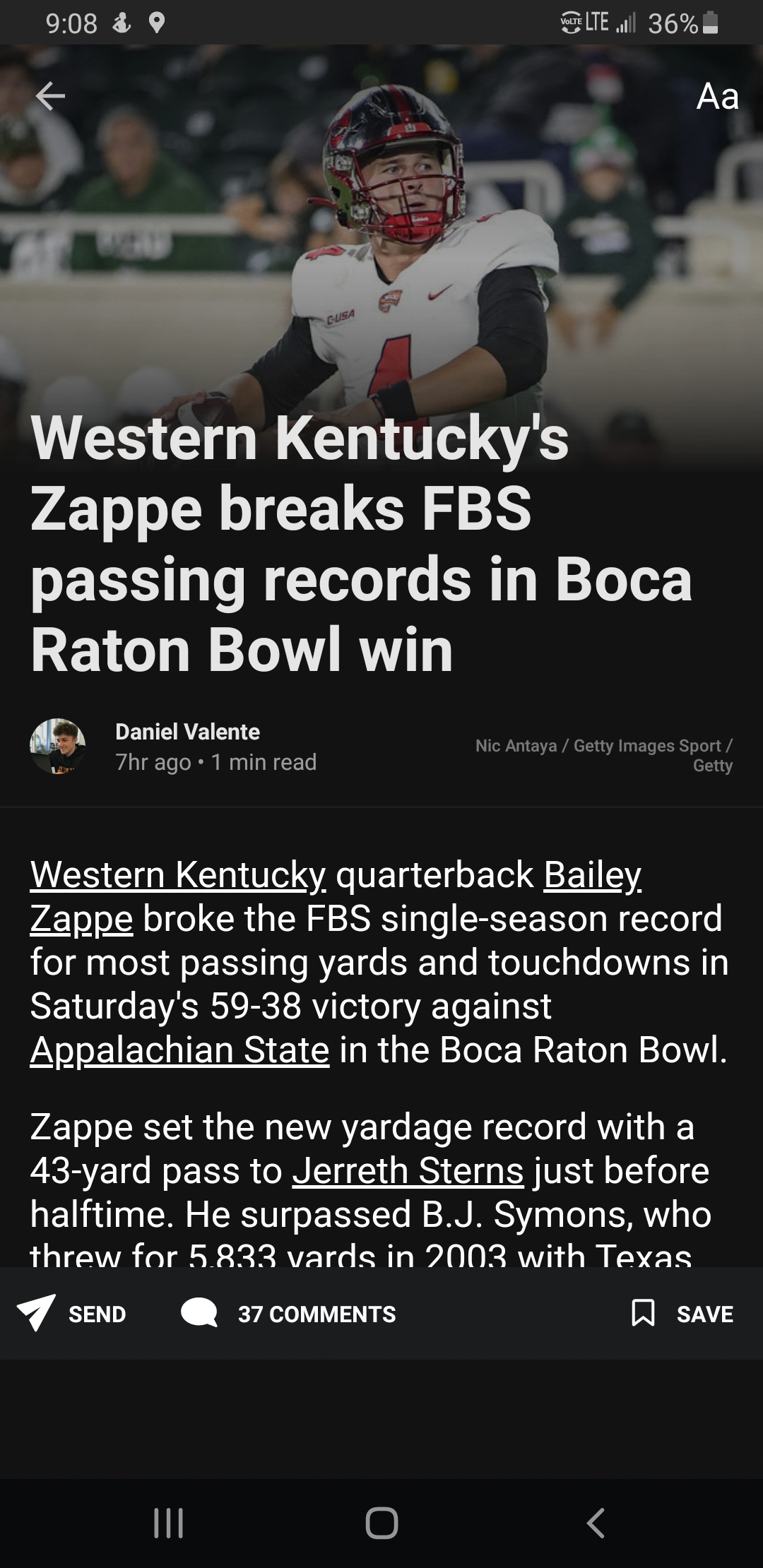Tap the comments speech bubble icon
The image size is (763, 1568).
tap(199, 1313)
